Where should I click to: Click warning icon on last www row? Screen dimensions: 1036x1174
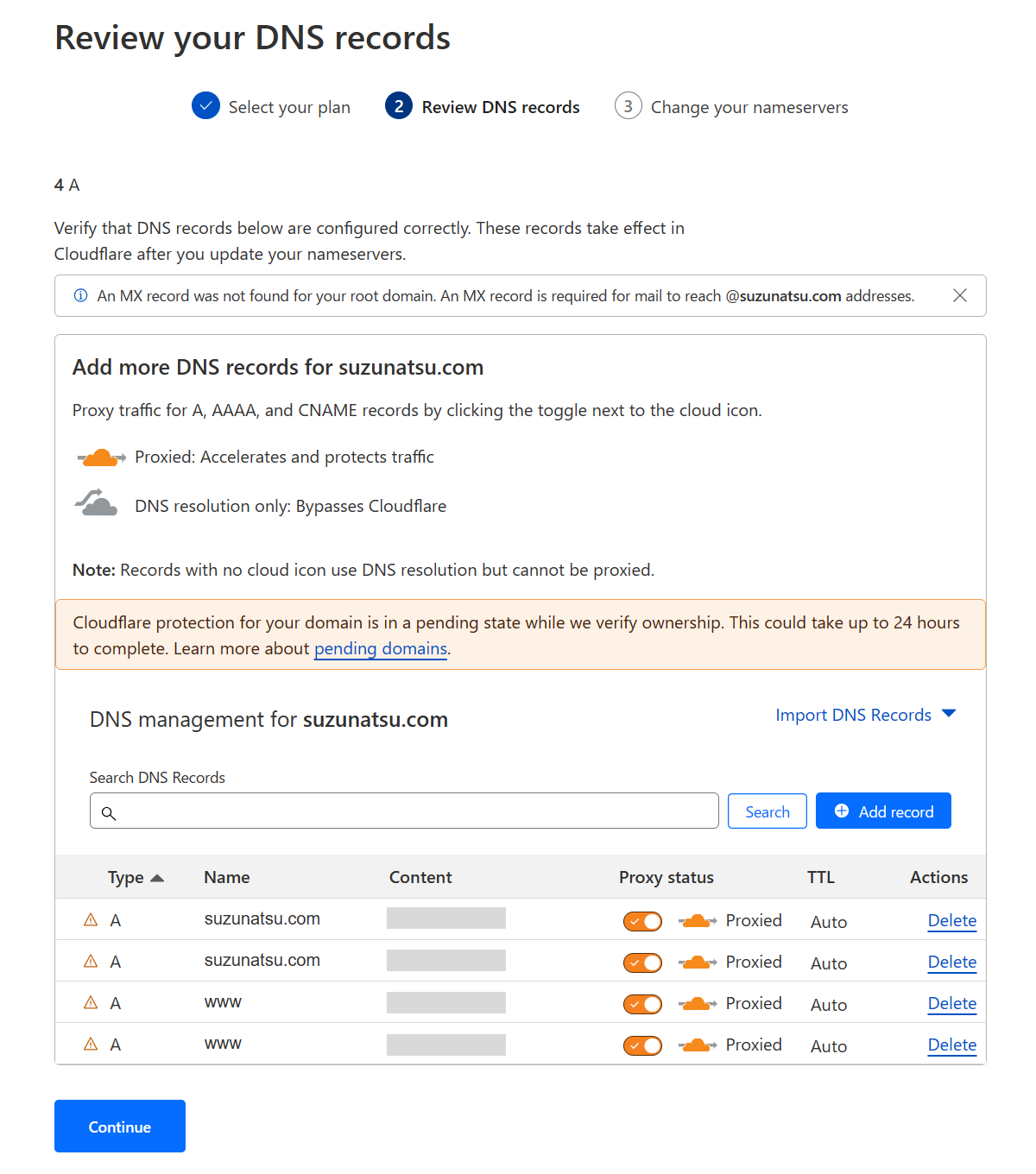pos(91,1045)
